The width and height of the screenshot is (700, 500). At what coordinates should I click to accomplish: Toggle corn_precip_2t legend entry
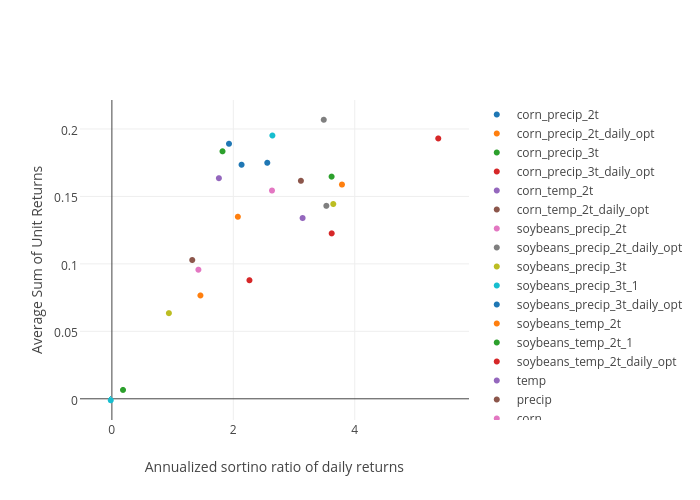(557, 114)
